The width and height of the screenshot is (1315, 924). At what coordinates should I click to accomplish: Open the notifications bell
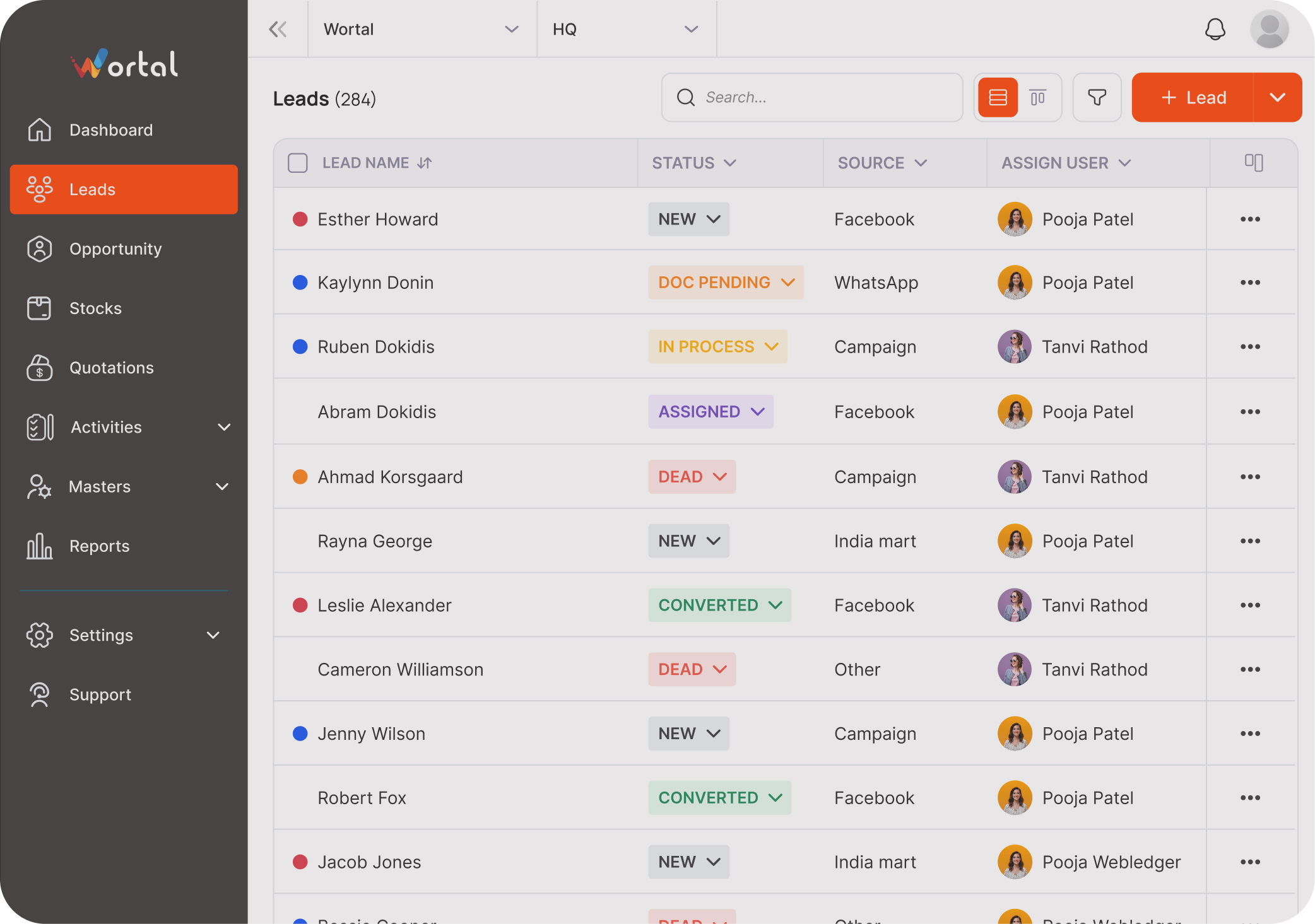(1215, 29)
